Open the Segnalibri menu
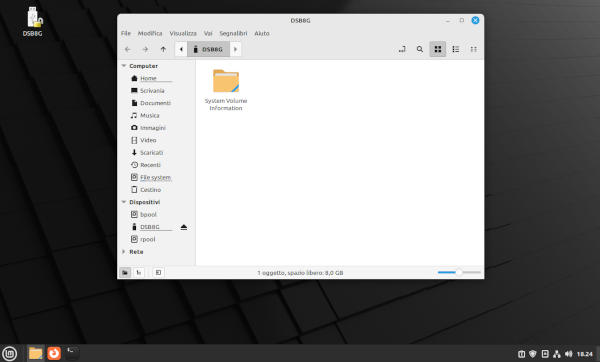Screen dimensions: 600x362 233,33
